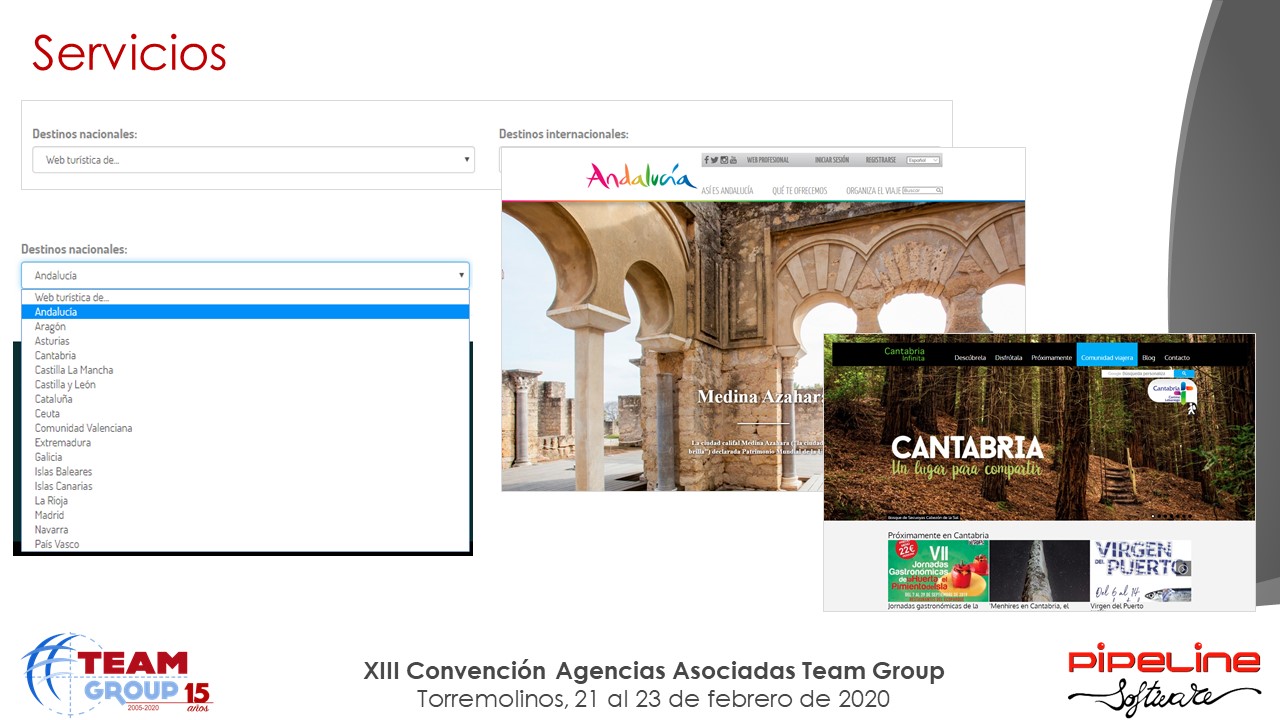Select Cantabria in the dropdown list
This screenshot has width=1280, height=720.
245,355
